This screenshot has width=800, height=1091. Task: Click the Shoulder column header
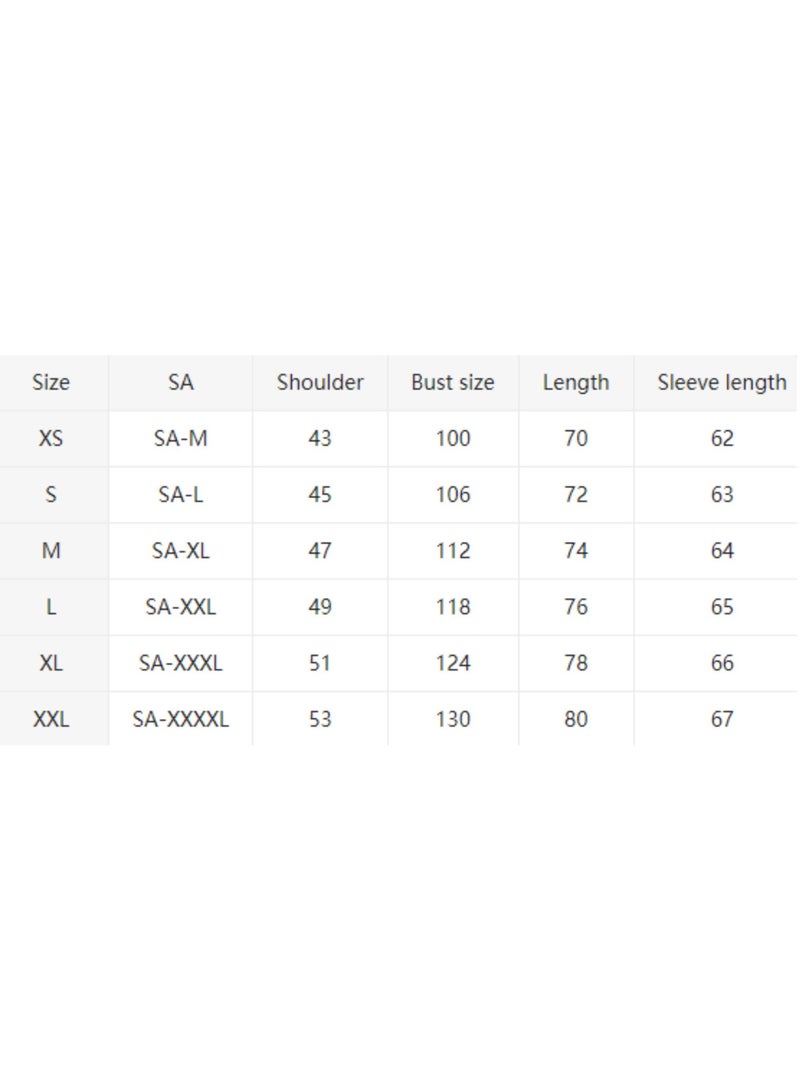click(x=320, y=382)
